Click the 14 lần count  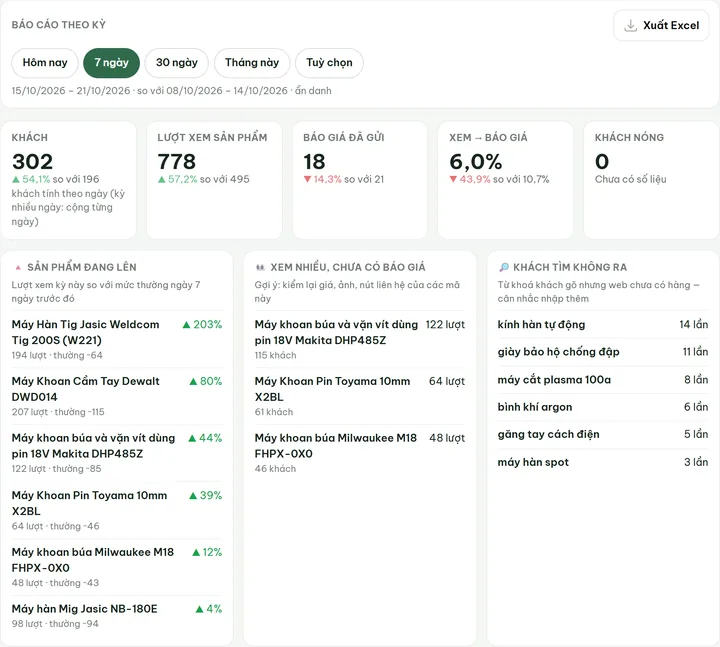point(693,325)
